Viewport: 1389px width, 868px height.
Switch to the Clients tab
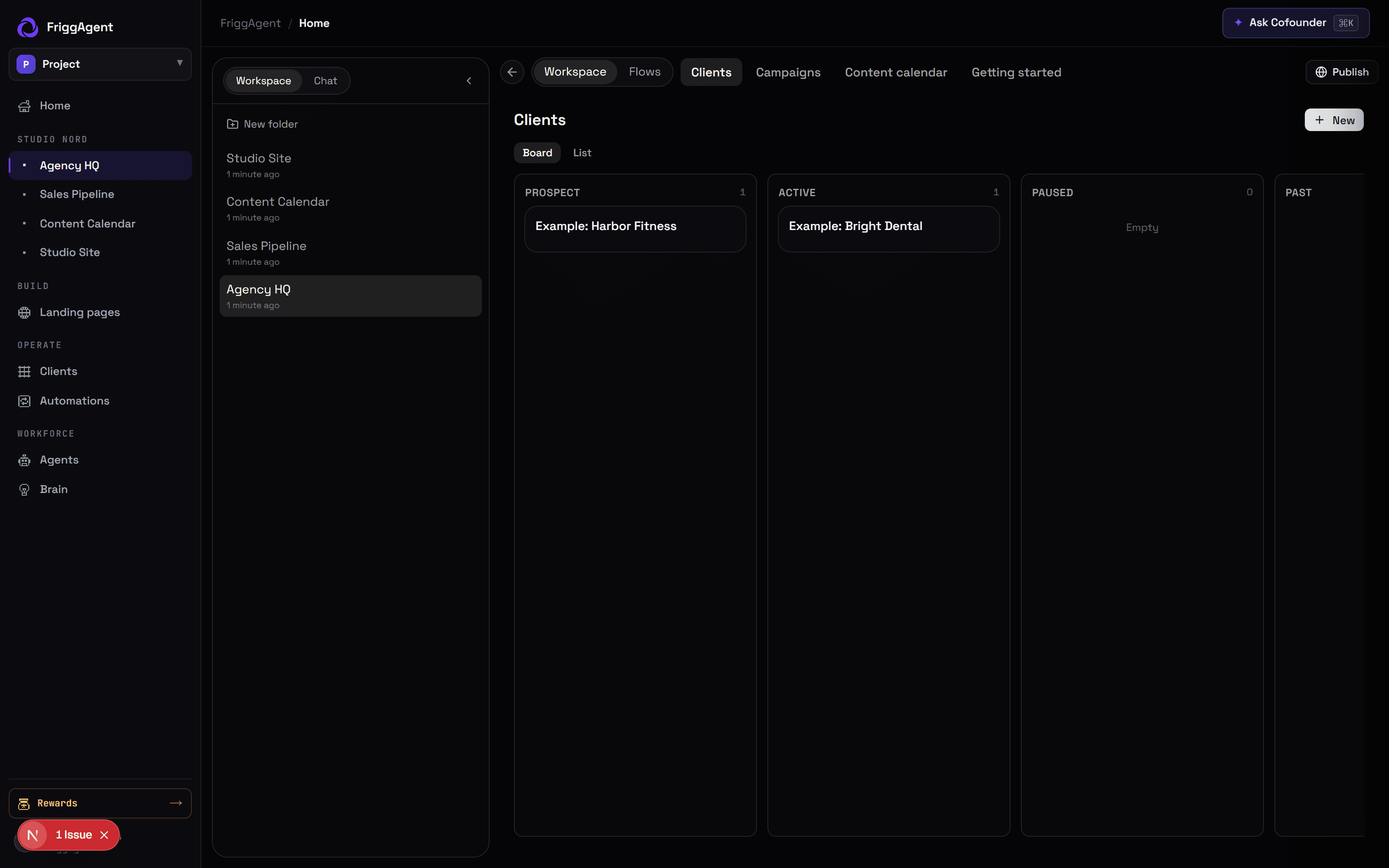[711, 72]
